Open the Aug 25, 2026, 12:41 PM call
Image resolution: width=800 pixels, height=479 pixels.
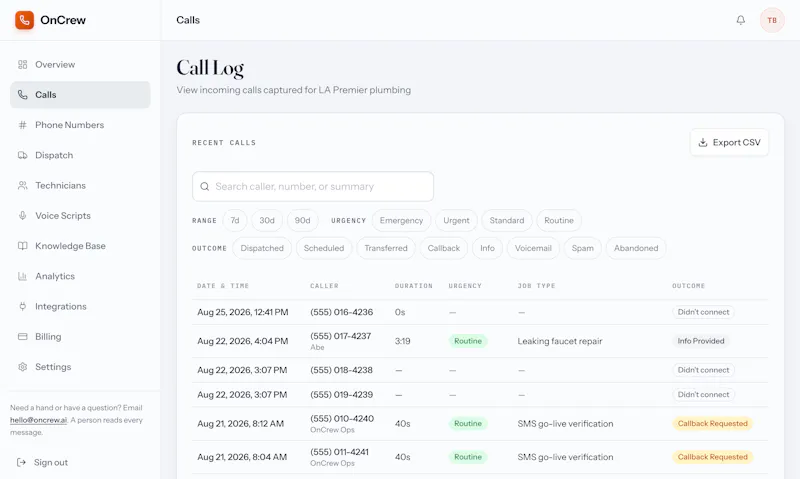pos(480,312)
